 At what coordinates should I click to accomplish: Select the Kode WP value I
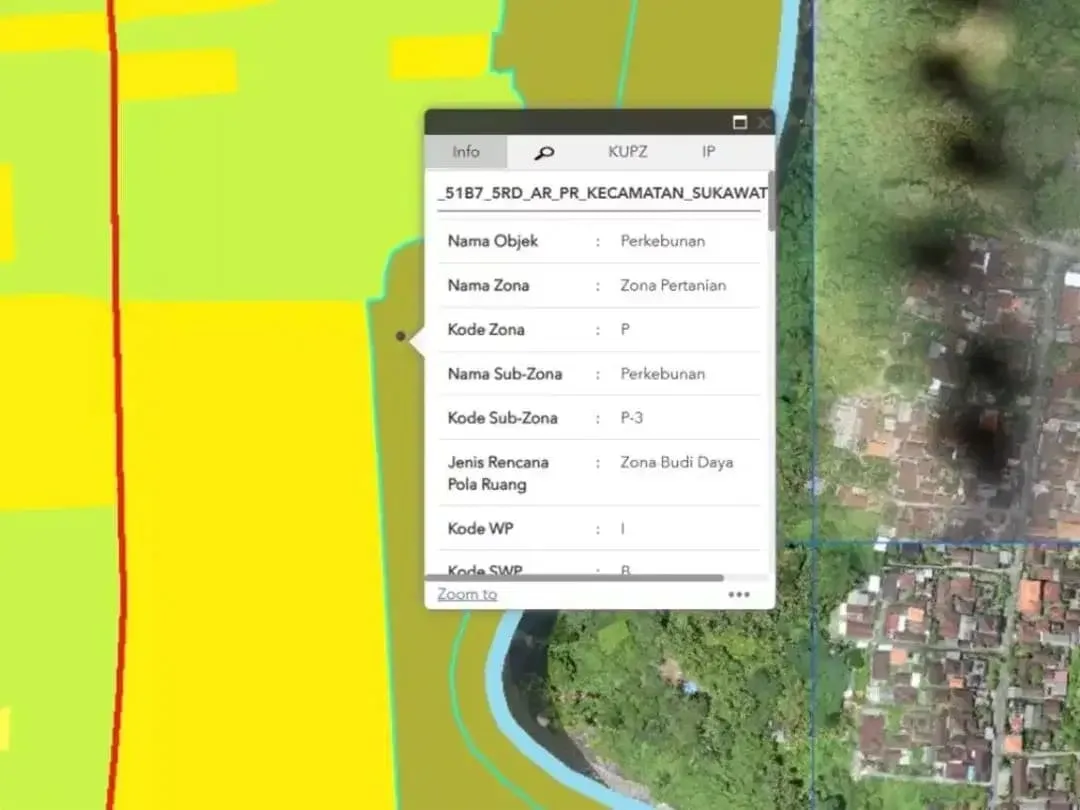point(623,528)
